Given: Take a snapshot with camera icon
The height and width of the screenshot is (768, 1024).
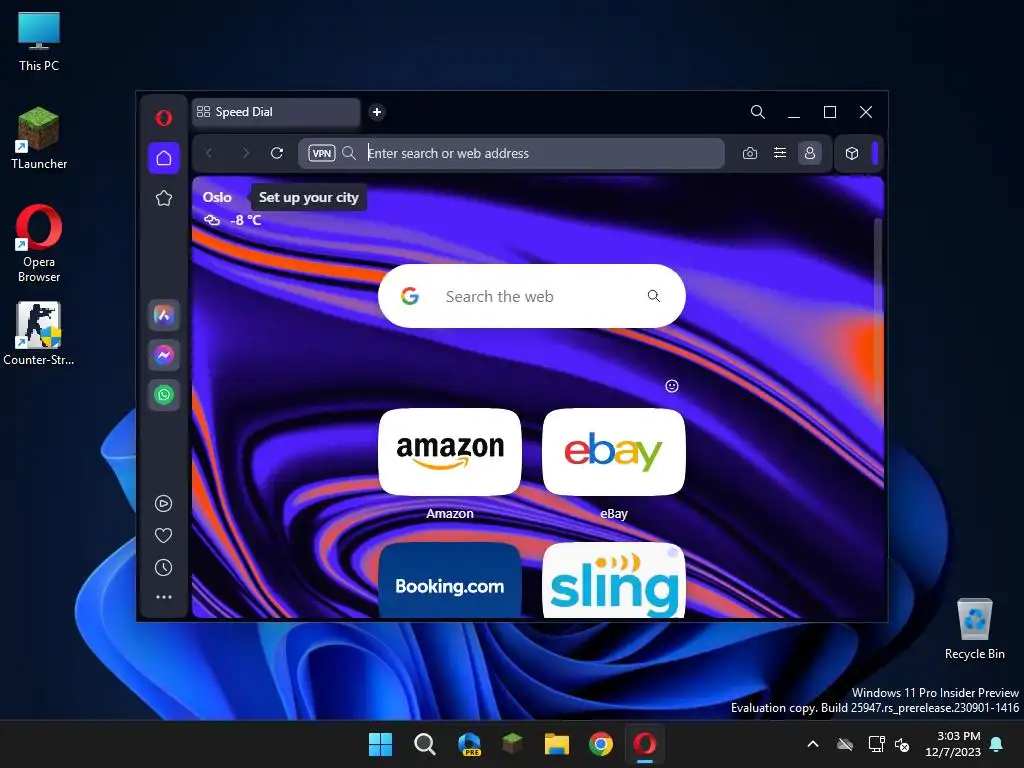Looking at the screenshot, I should point(750,153).
